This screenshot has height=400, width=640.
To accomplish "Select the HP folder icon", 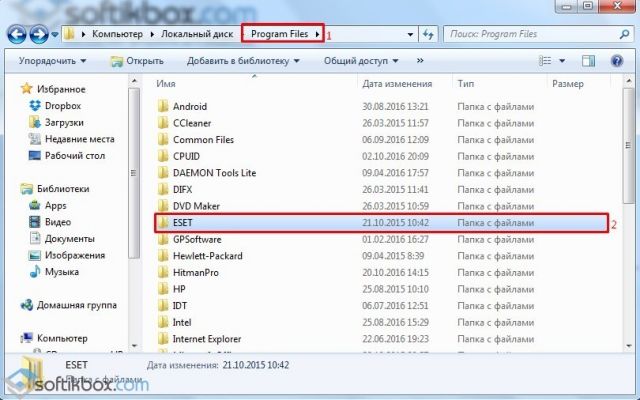I will pos(163,289).
